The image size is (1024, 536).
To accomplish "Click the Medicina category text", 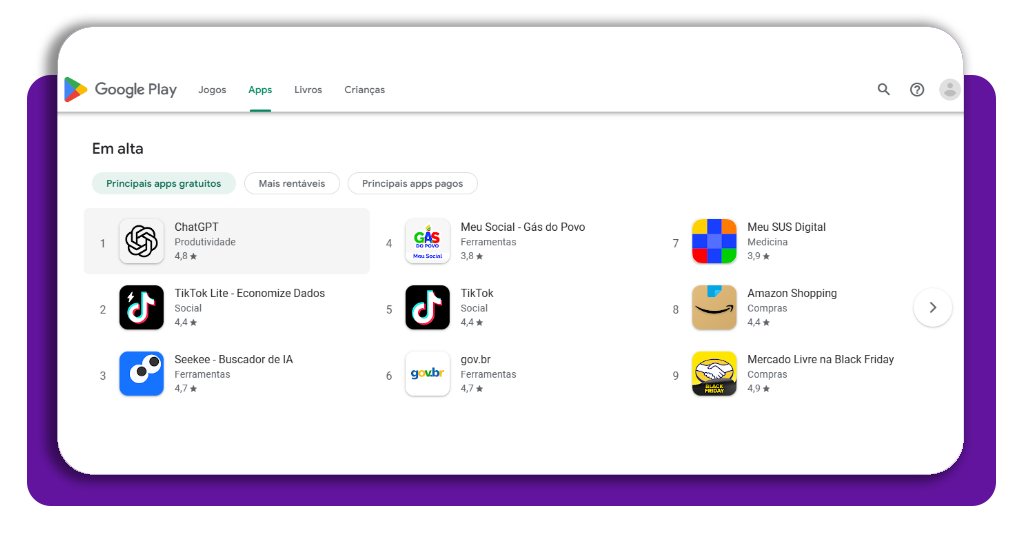I will pos(767,242).
